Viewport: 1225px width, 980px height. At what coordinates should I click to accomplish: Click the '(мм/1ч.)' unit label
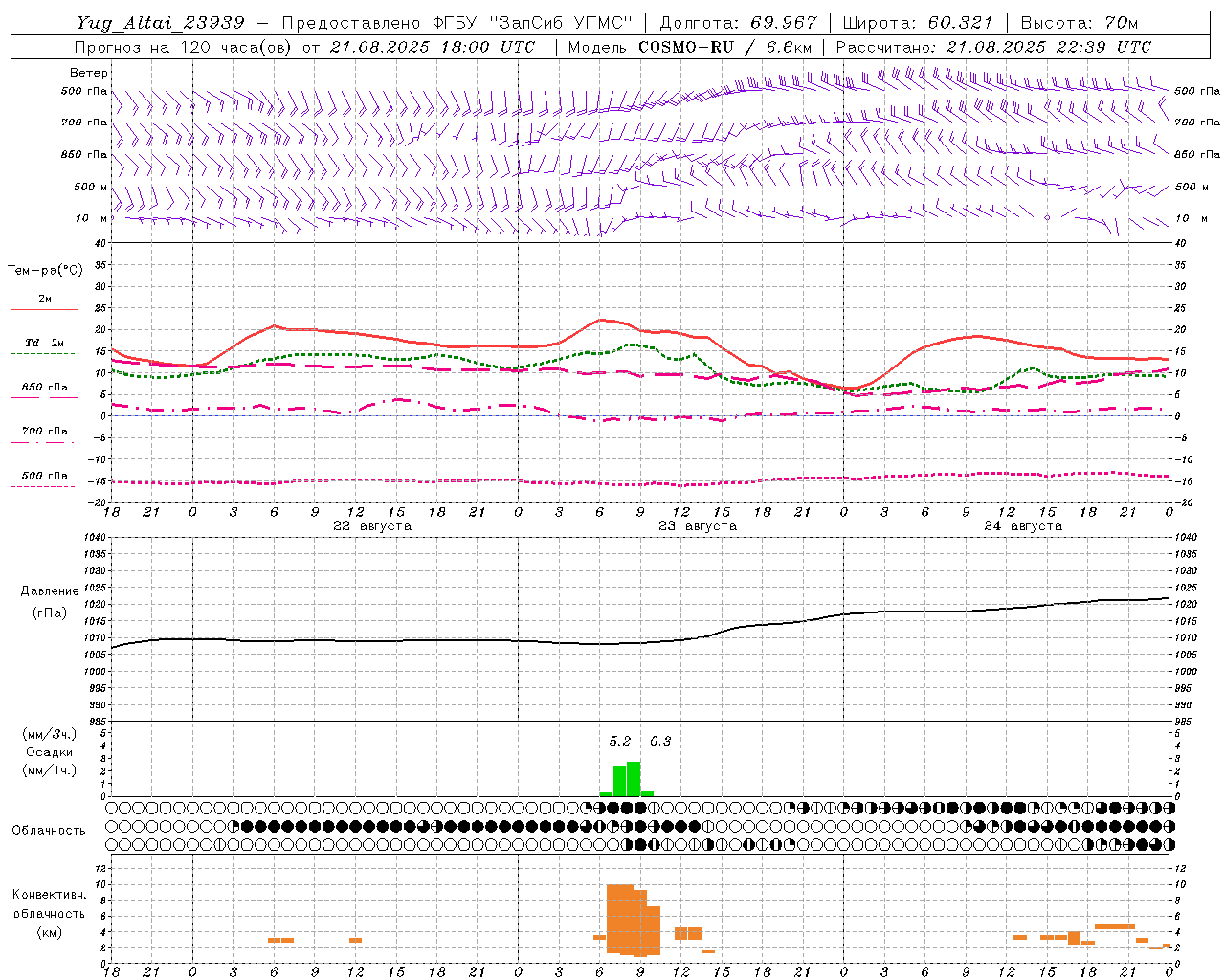pos(50,770)
